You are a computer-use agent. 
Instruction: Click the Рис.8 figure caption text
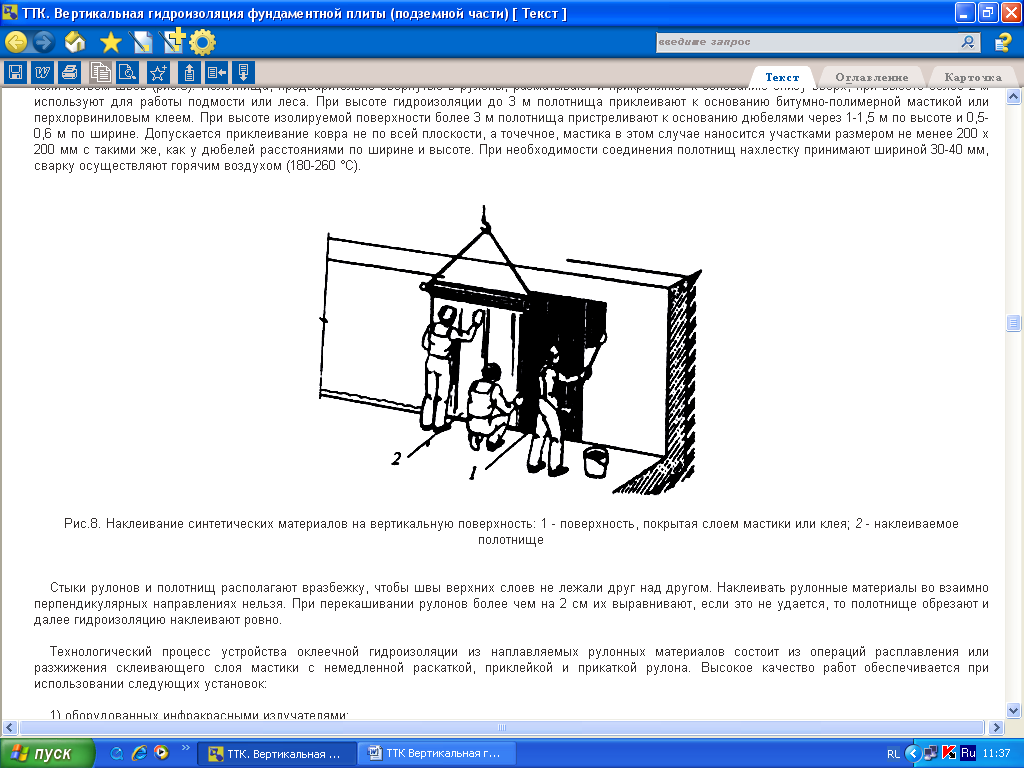[511, 532]
